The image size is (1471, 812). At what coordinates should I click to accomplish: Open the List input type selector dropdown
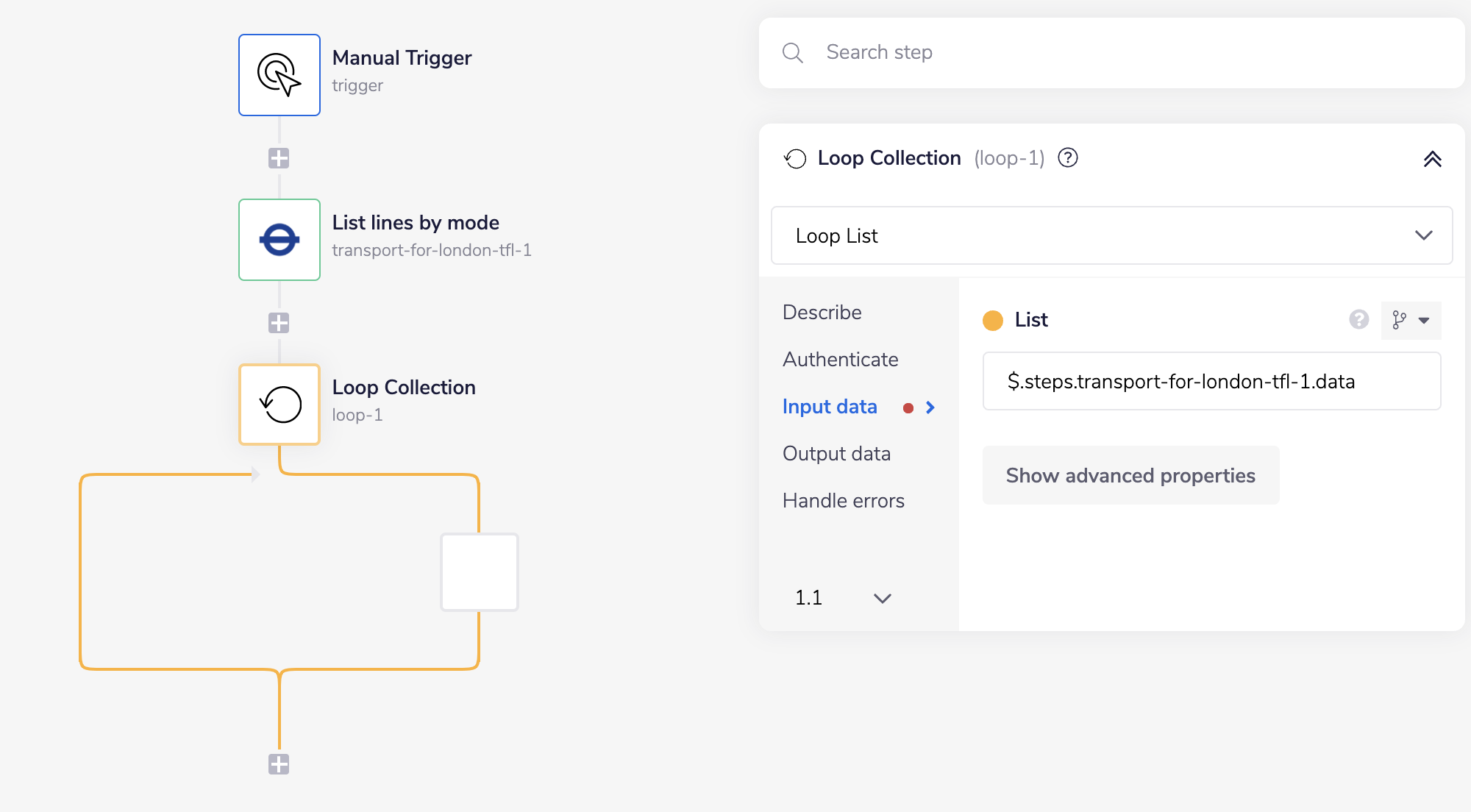click(x=1411, y=321)
